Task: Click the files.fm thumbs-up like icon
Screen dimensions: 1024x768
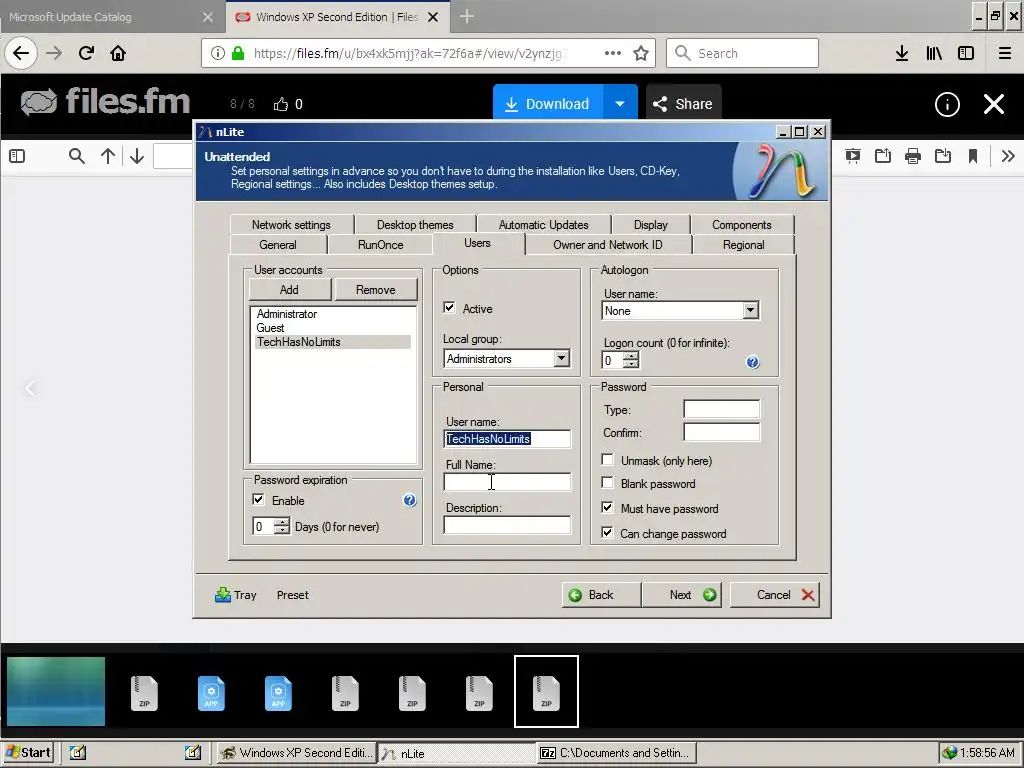Action: coord(281,104)
